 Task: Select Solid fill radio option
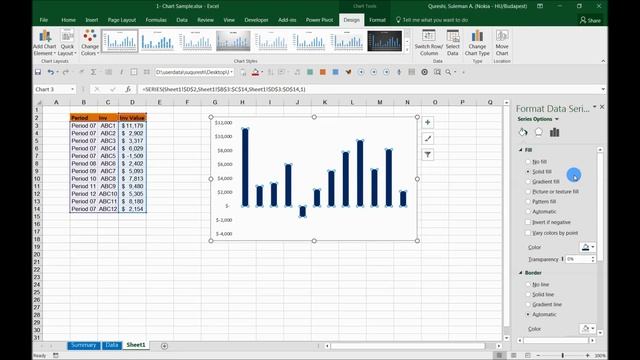pyautogui.click(x=528, y=172)
